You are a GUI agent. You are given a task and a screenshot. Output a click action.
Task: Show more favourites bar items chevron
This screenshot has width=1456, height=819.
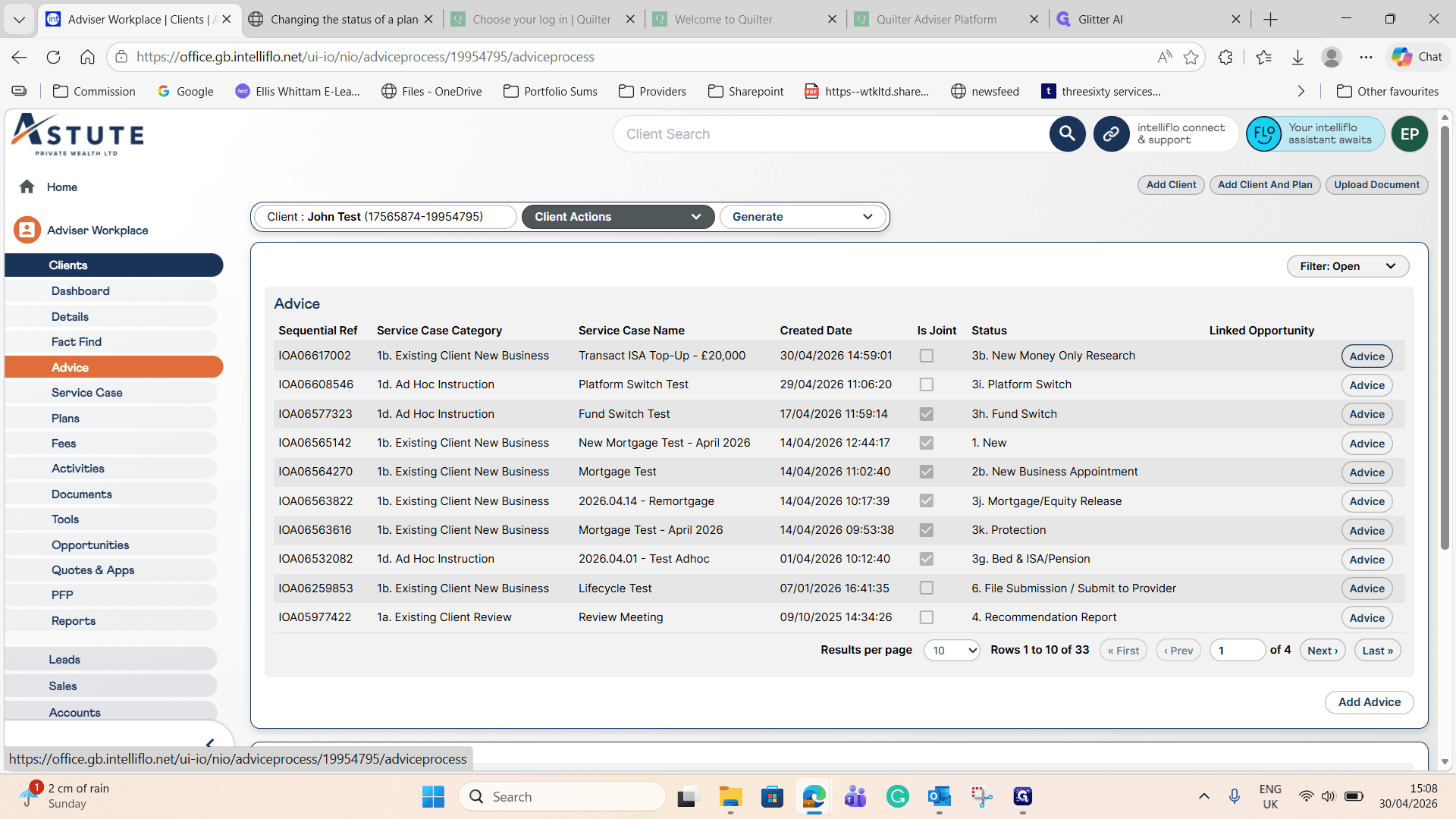click(1301, 91)
